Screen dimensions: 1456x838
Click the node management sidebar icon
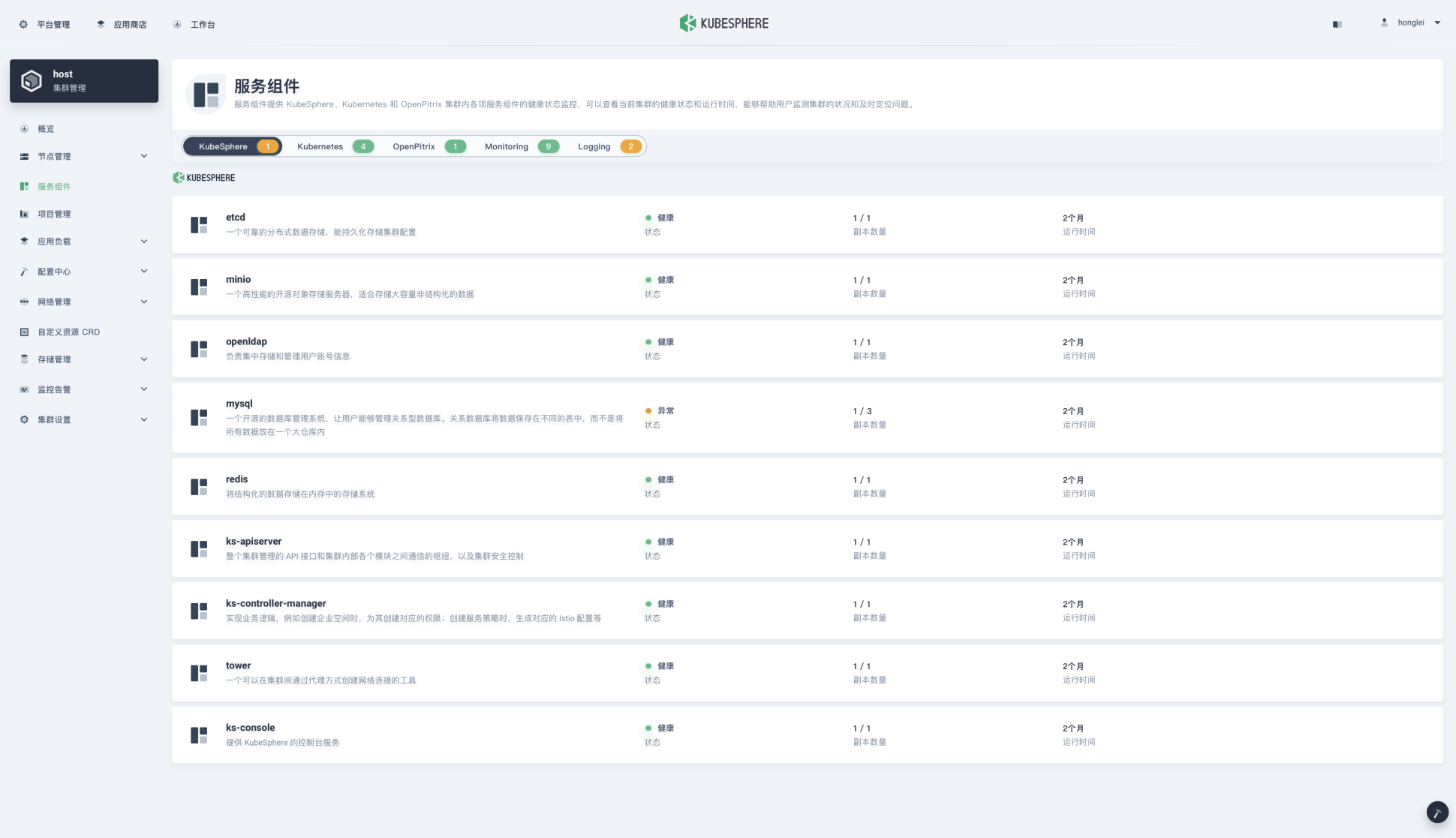click(24, 155)
